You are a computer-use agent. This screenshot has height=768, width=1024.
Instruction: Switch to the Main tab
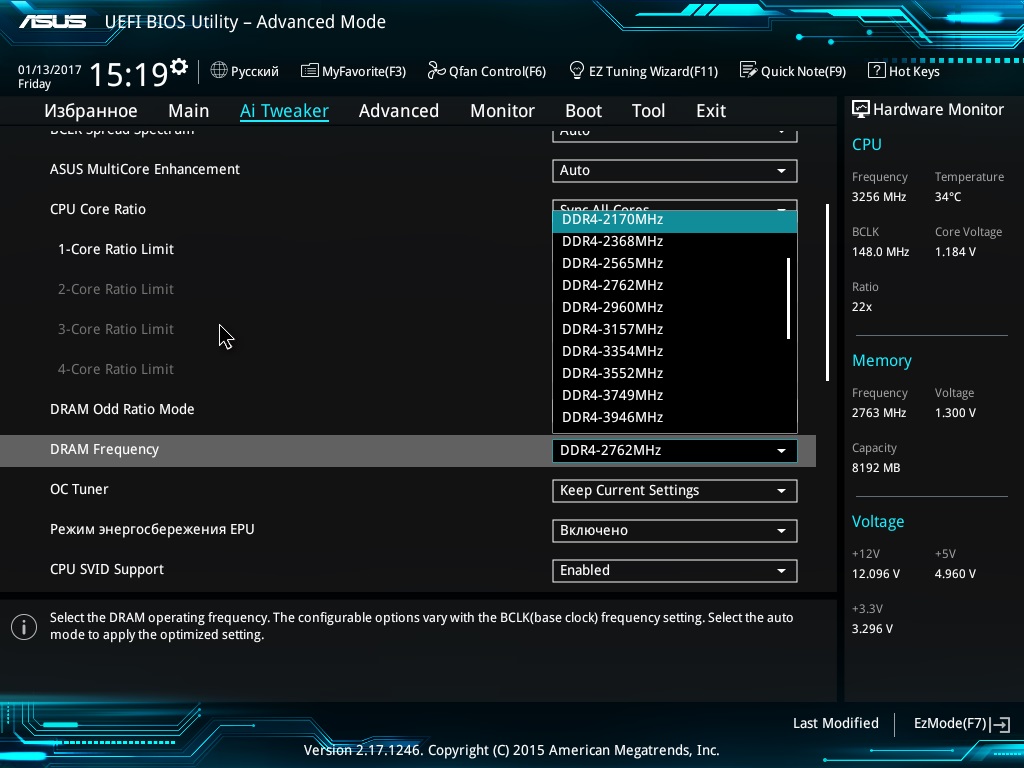click(x=189, y=111)
